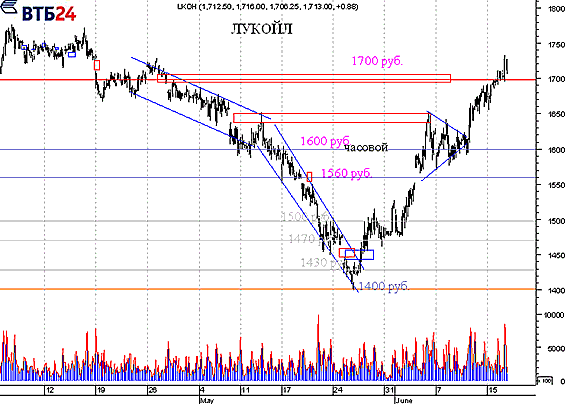Screen dimensions: 568x405
Task: Click date label 31 on time axis
Action: tap(390, 391)
